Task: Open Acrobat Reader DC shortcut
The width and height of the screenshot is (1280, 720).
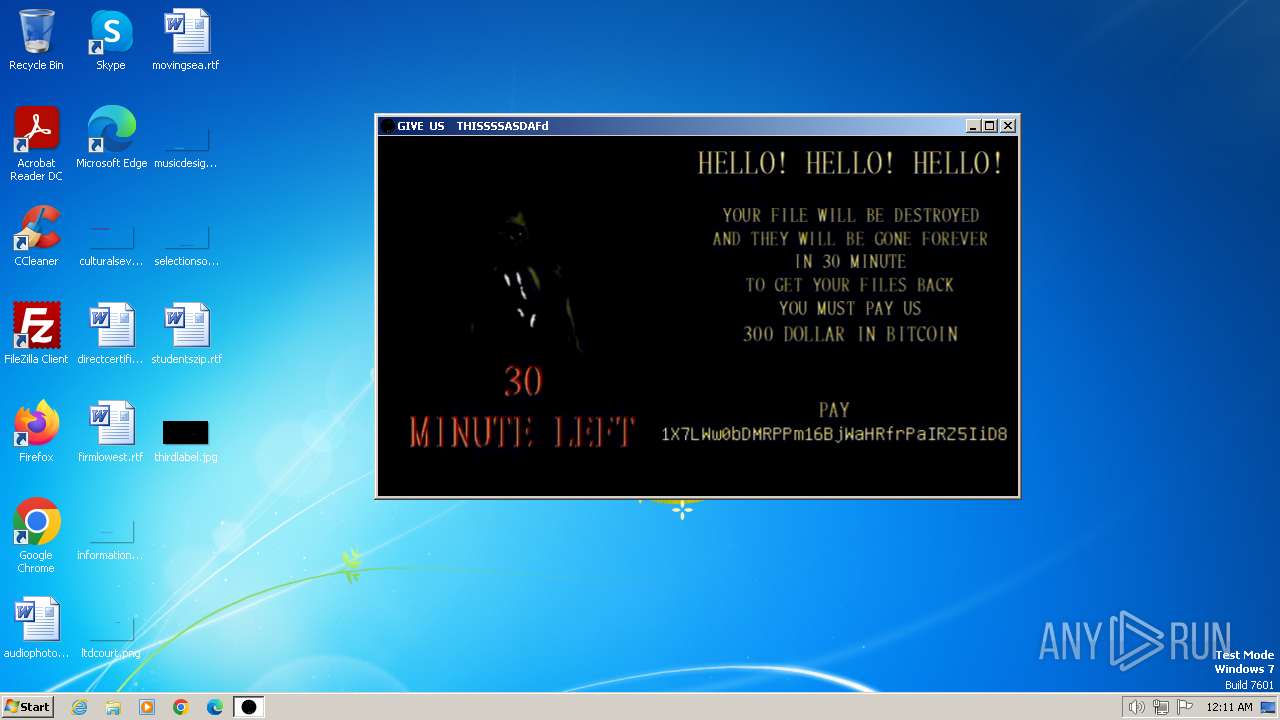Action: point(36,144)
